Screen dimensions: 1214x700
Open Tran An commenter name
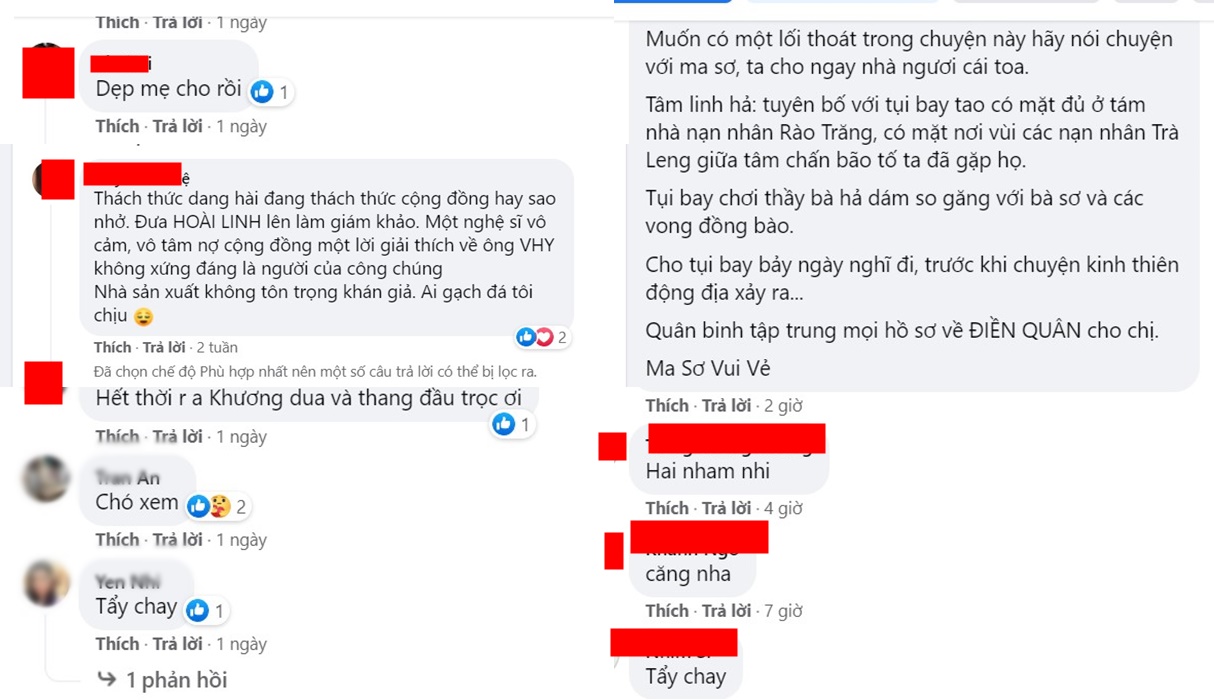[128, 478]
